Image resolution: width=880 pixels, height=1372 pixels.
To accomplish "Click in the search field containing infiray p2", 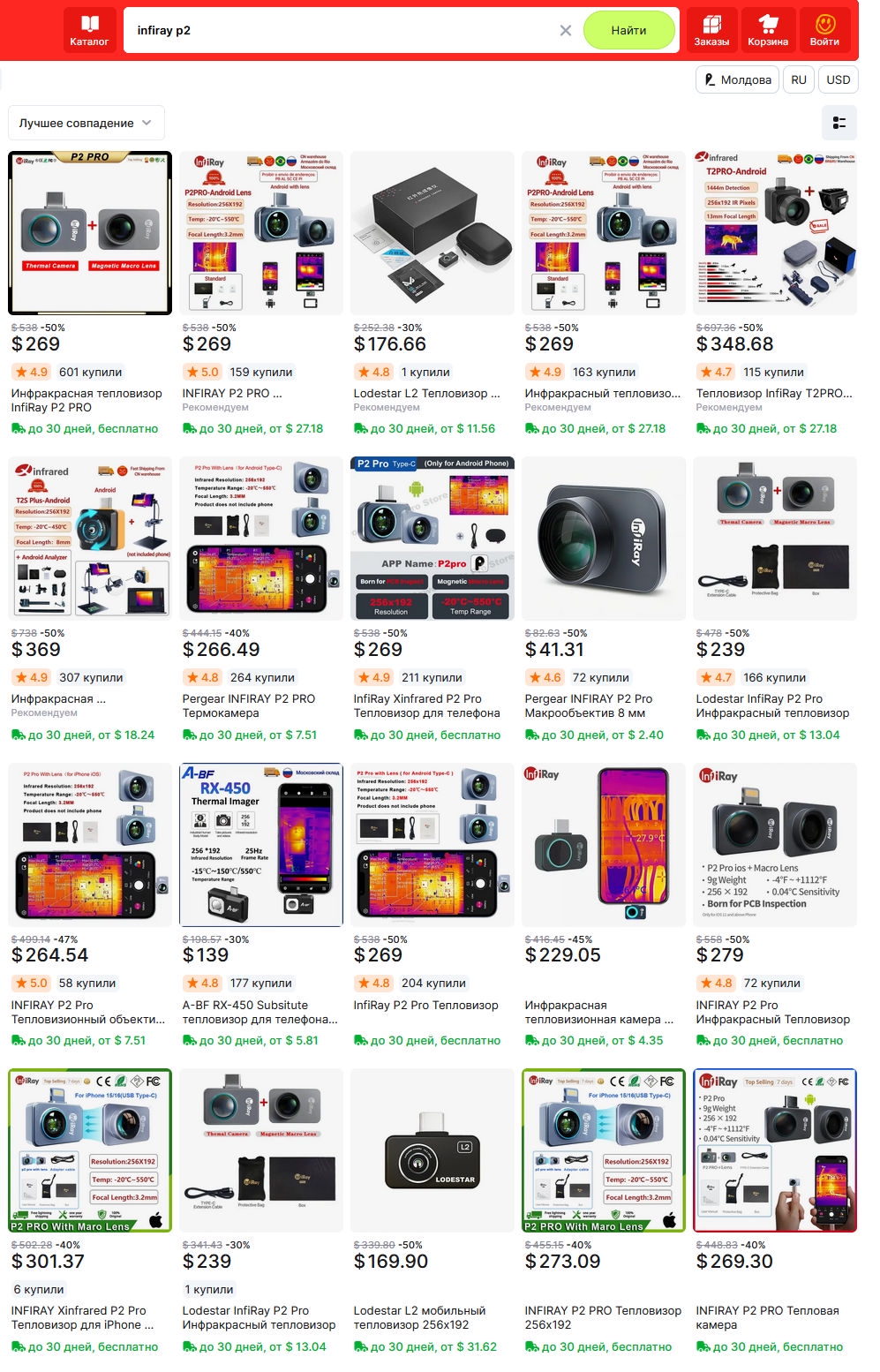I will pyautogui.click(x=344, y=30).
